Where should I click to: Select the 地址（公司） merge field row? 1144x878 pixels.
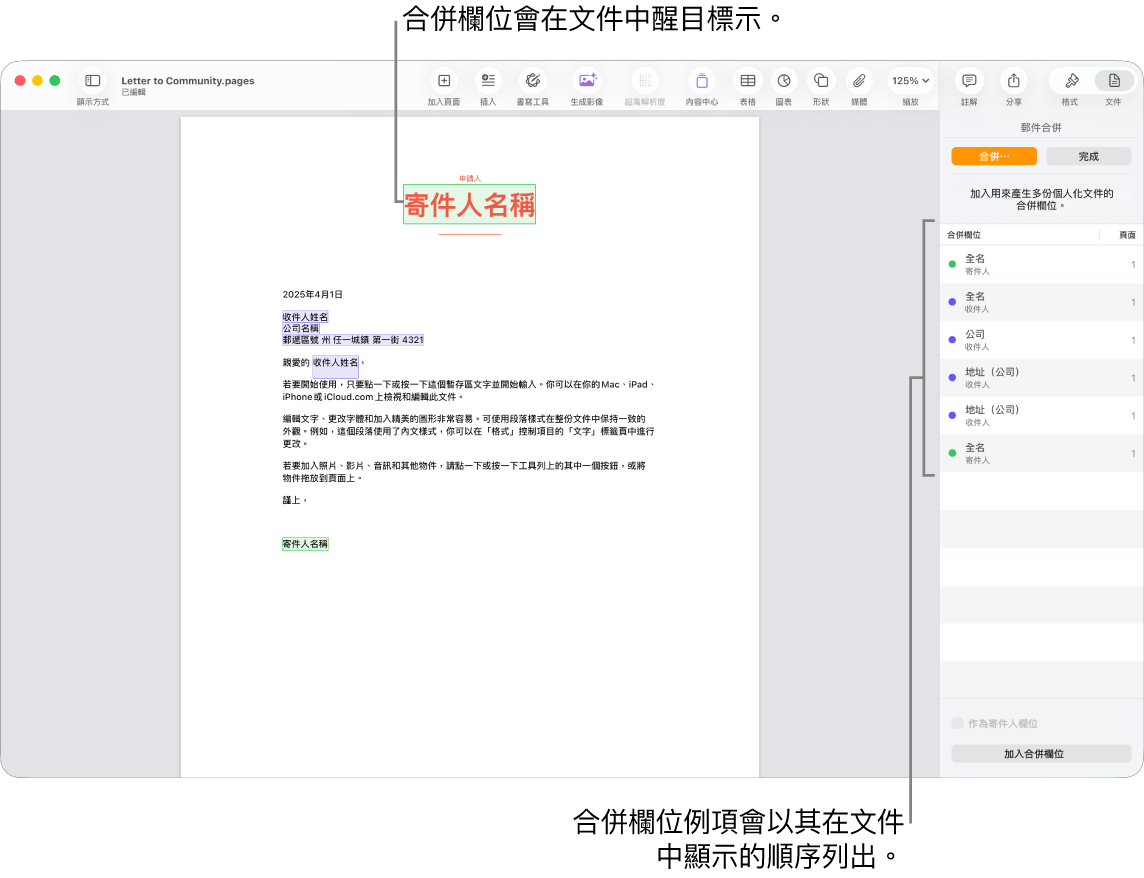point(1020,378)
